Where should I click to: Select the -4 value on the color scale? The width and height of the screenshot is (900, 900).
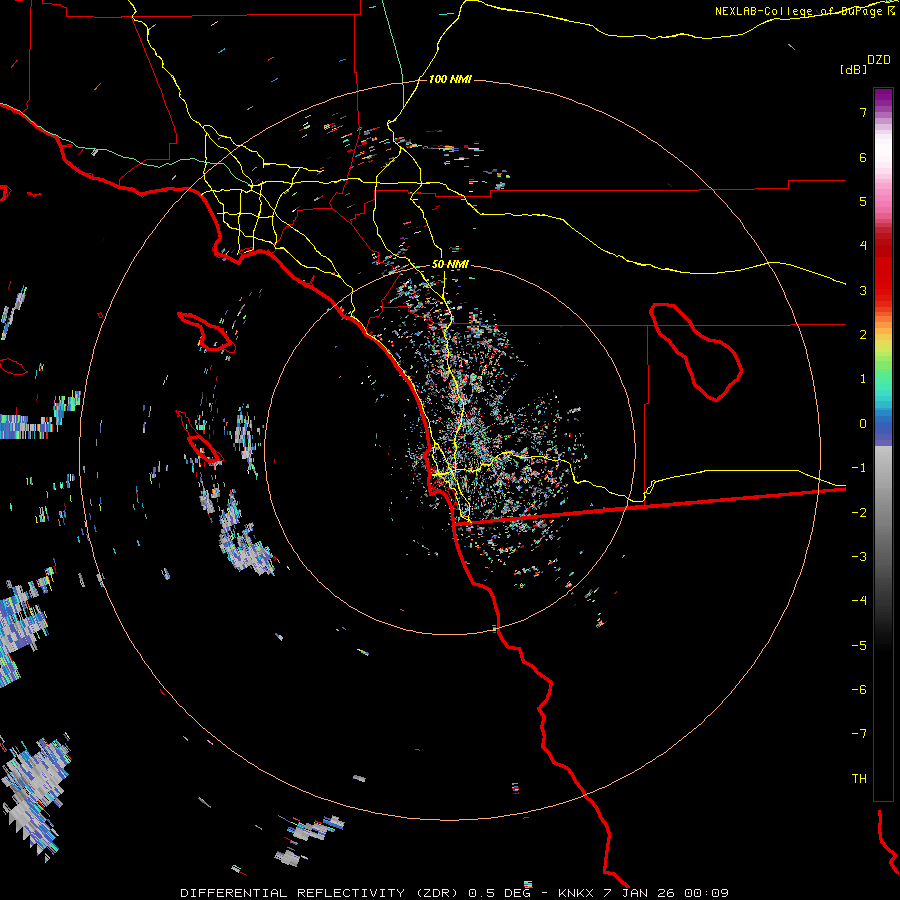(x=859, y=601)
